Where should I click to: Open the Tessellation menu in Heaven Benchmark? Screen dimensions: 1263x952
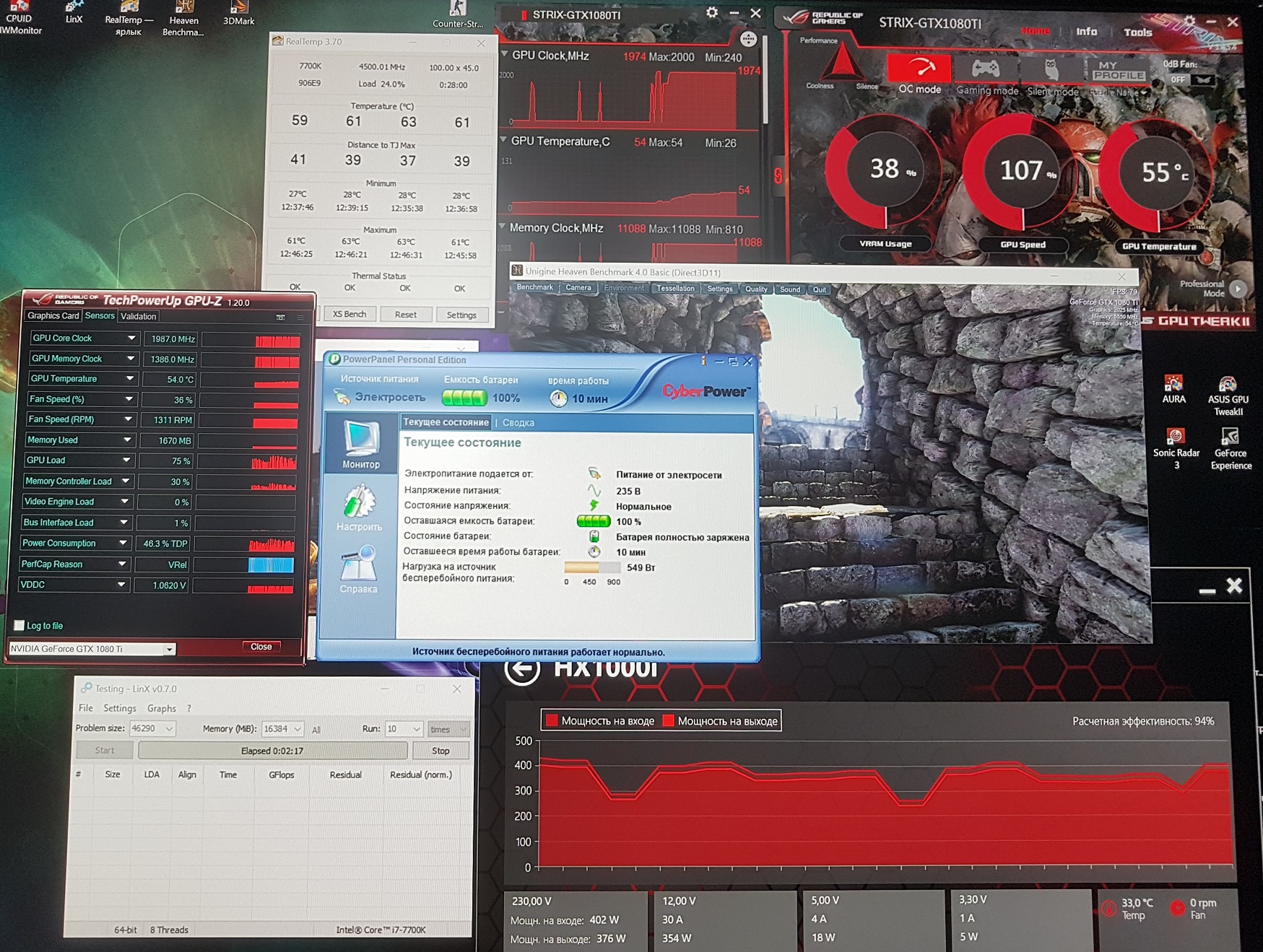675,289
